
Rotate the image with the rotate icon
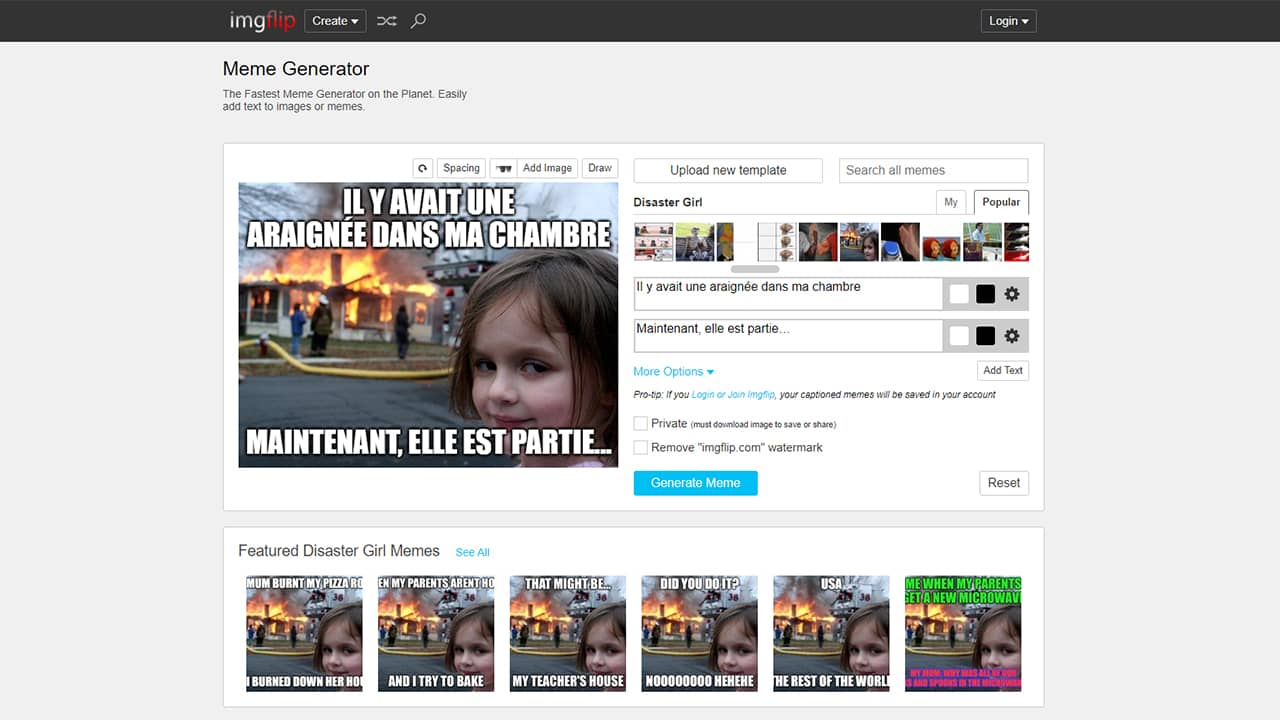(x=423, y=168)
